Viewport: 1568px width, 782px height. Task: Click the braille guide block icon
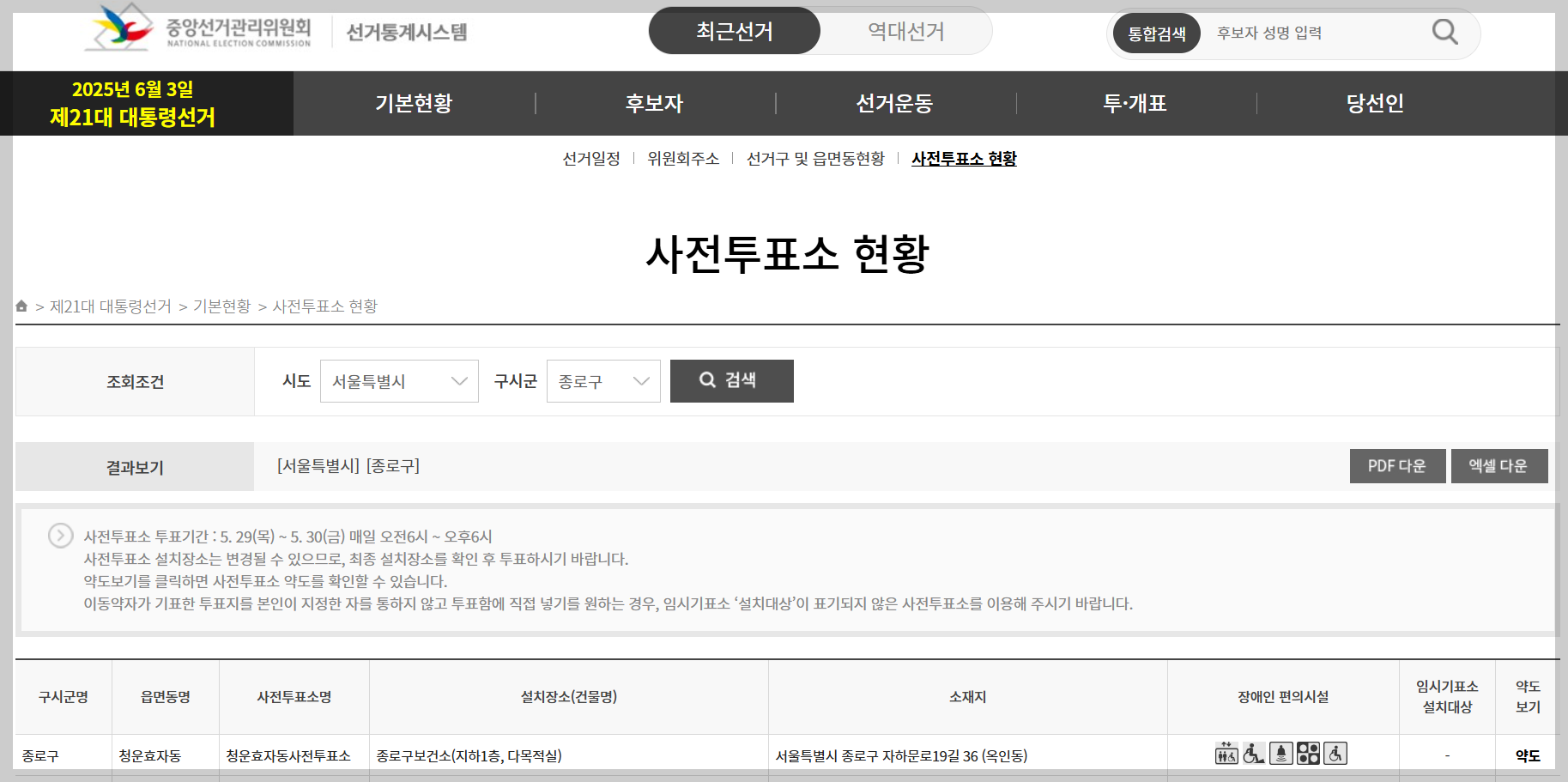click(x=1308, y=754)
